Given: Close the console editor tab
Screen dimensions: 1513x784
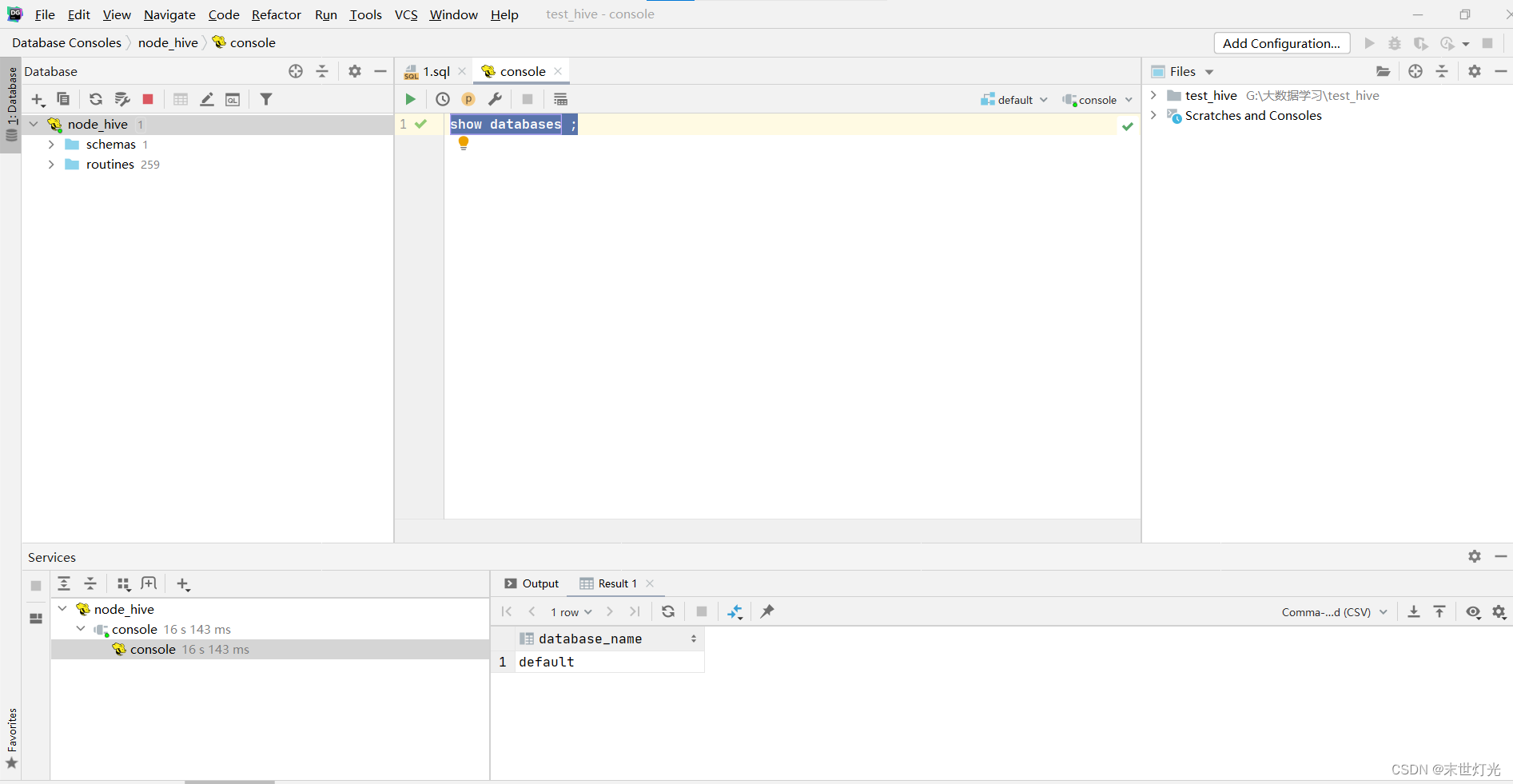Looking at the screenshot, I should (x=558, y=71).
